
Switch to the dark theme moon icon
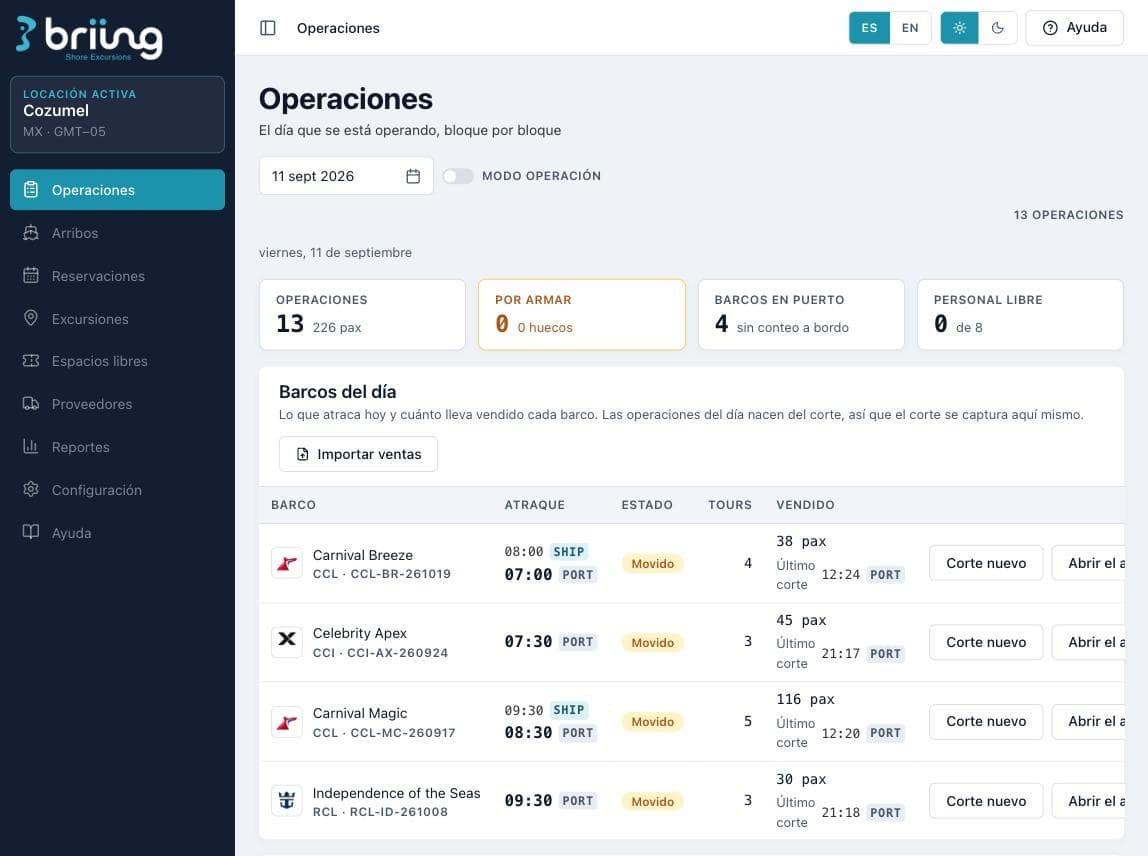(x=997, y=28)
